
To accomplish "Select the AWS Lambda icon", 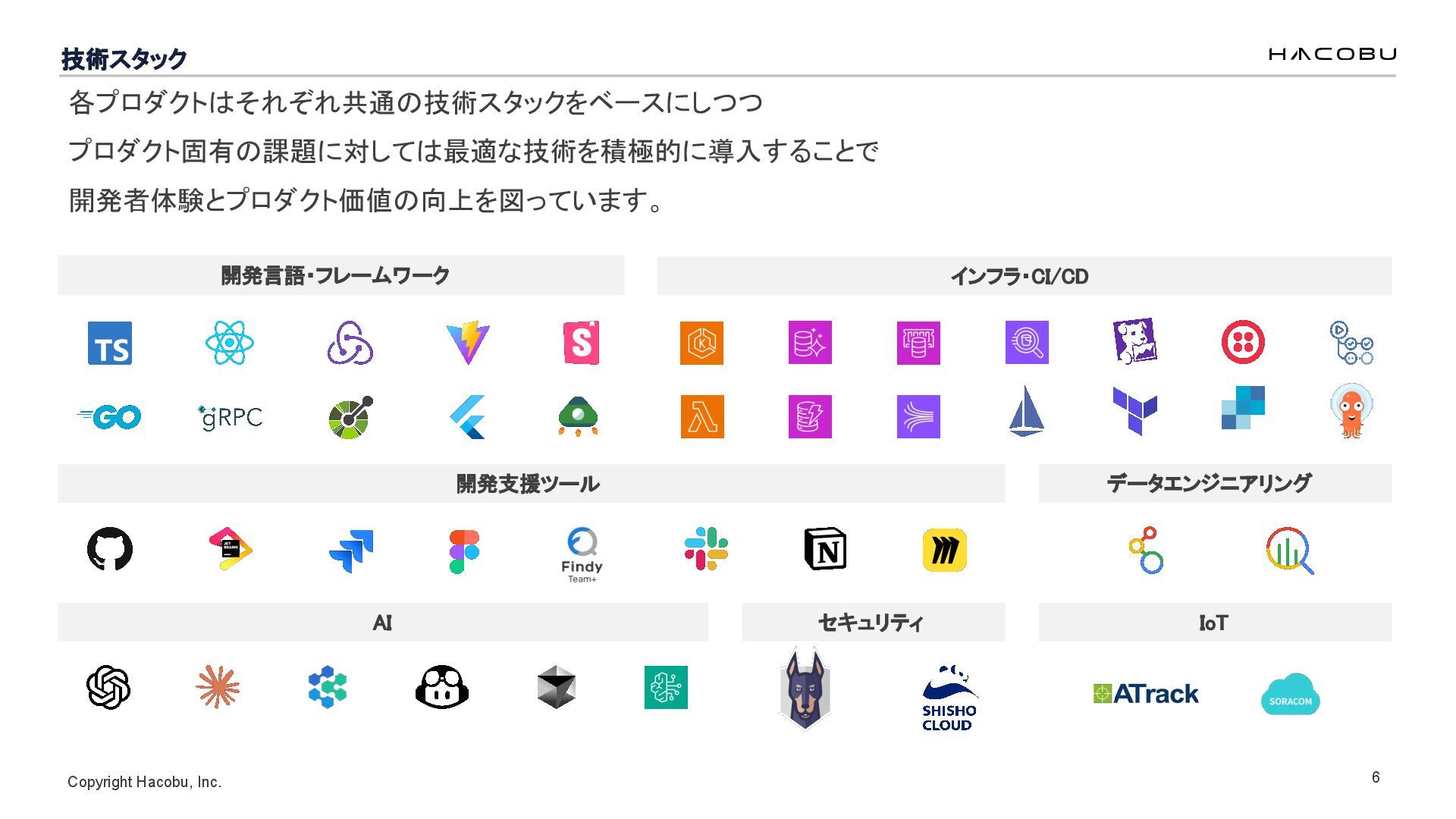I will point(701,416).
